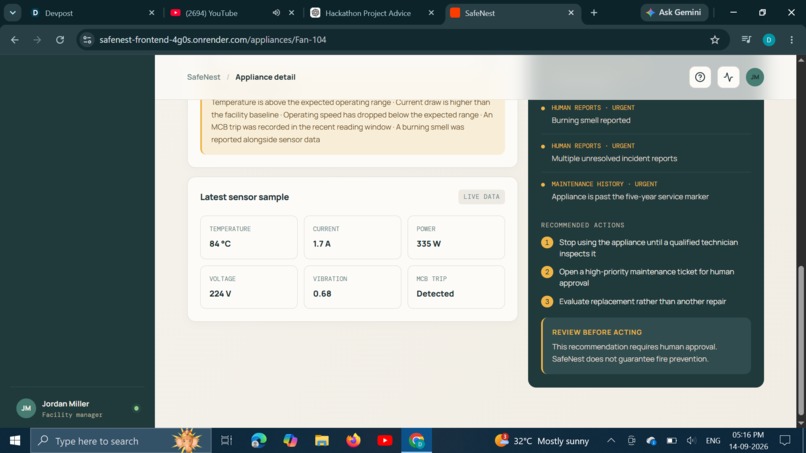The width and height of the screenshot is (806, 453).
Task: Click recommended action 2 number badge
Action: pos(547,271)
